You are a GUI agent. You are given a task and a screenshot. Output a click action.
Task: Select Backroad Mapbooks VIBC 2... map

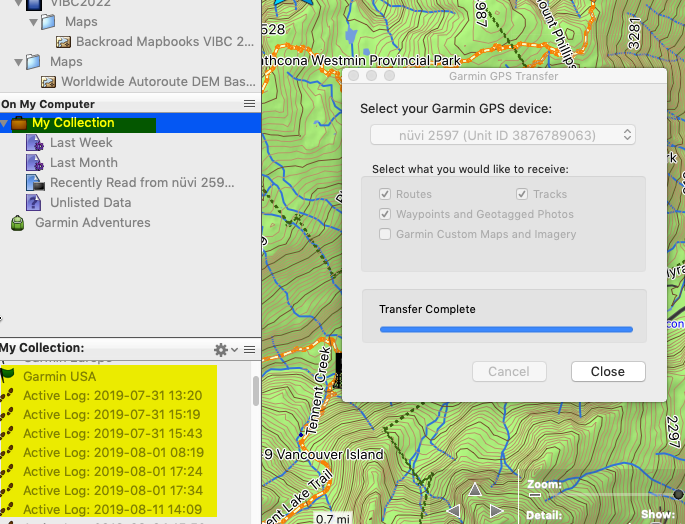(165, 42)
